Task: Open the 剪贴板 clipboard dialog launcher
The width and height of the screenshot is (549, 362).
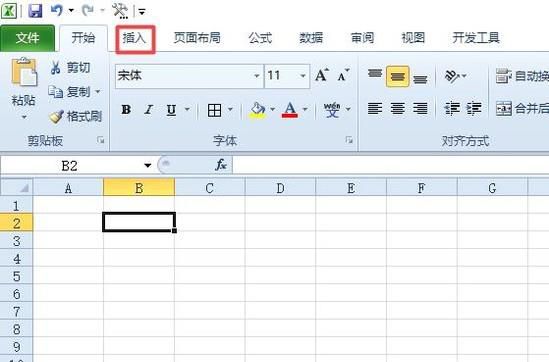Action: tap(101, 140)
